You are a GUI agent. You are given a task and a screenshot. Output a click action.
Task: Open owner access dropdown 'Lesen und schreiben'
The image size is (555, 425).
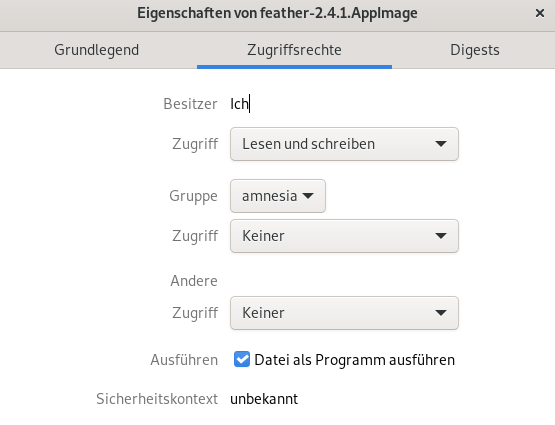[344, 144]
